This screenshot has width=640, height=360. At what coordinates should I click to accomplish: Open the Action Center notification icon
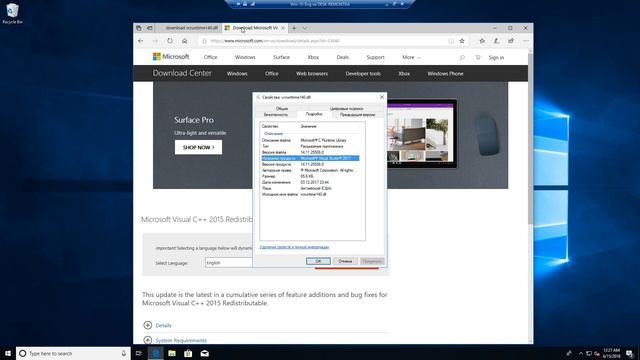[x=629, y=353]
